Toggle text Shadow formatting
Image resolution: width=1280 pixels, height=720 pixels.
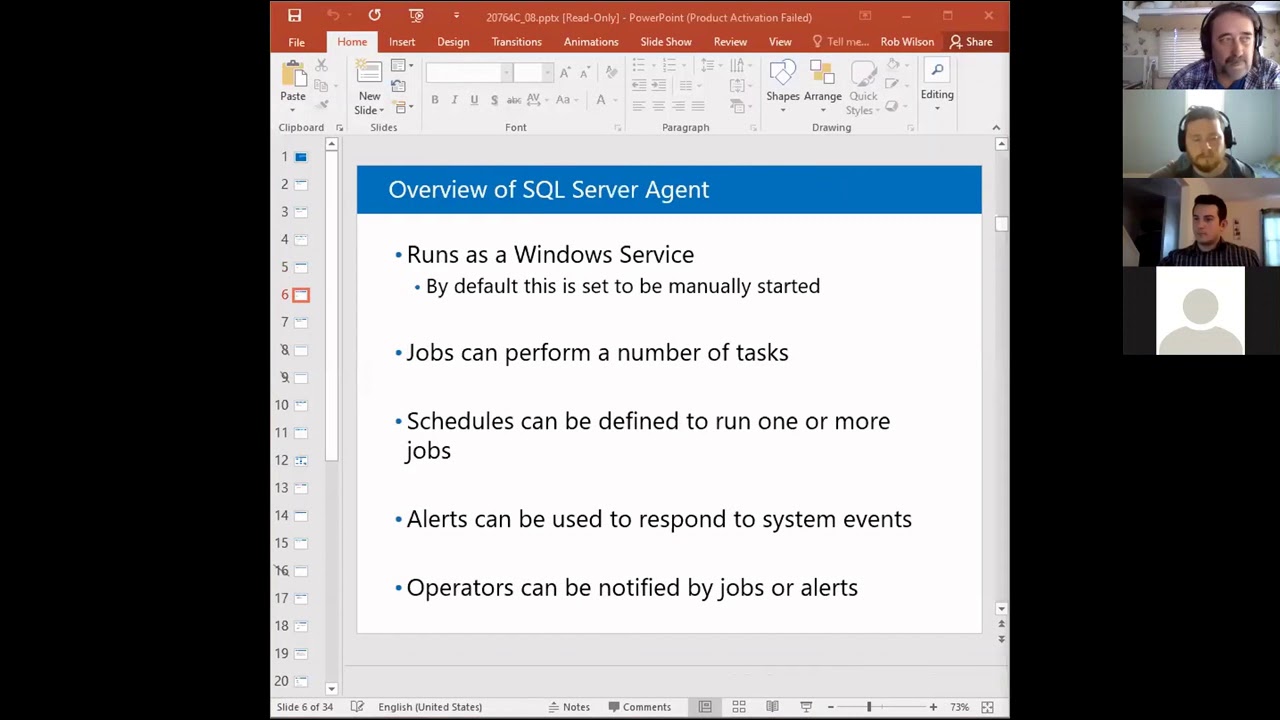click(x=494, y=100)
